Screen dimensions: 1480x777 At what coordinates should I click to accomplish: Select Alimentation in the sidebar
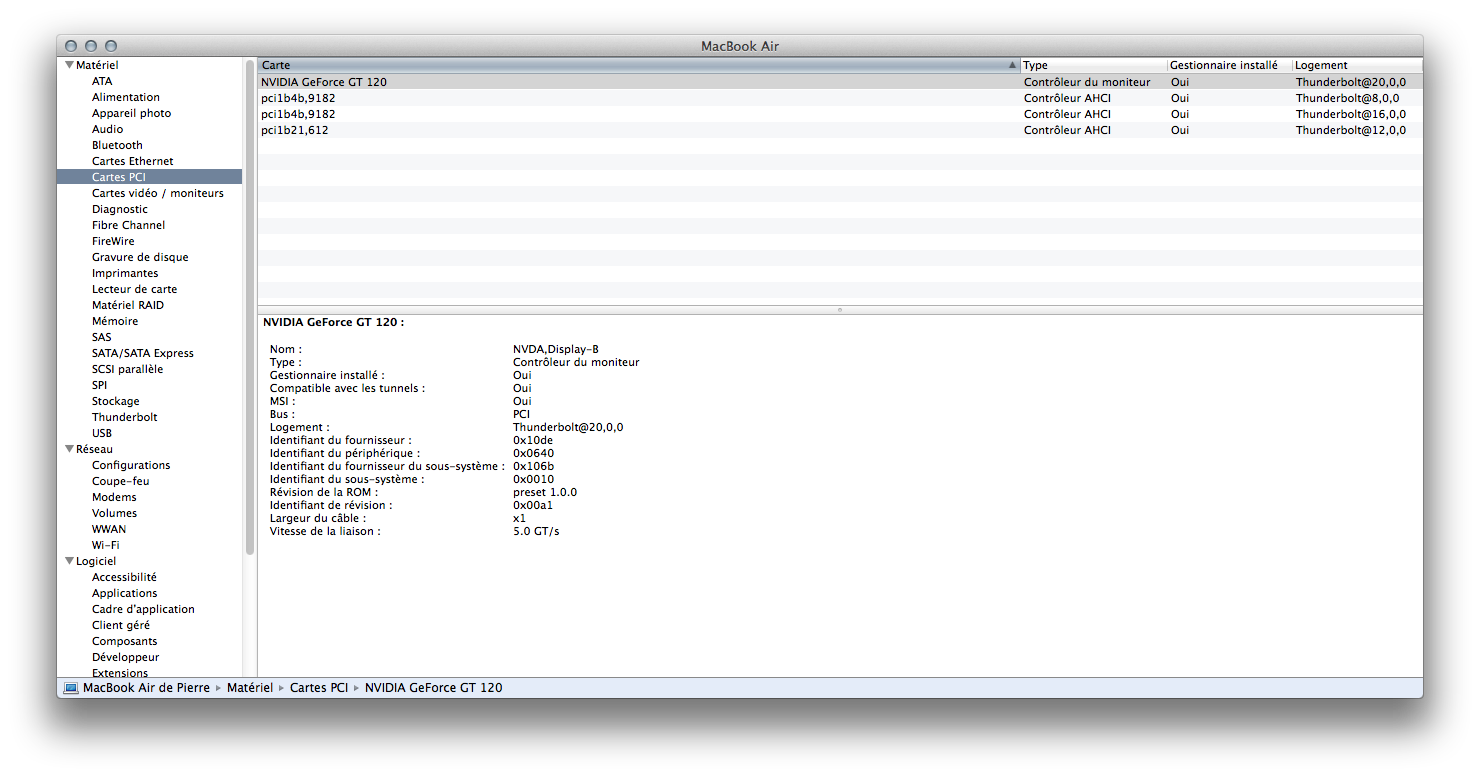coord(126,97)
